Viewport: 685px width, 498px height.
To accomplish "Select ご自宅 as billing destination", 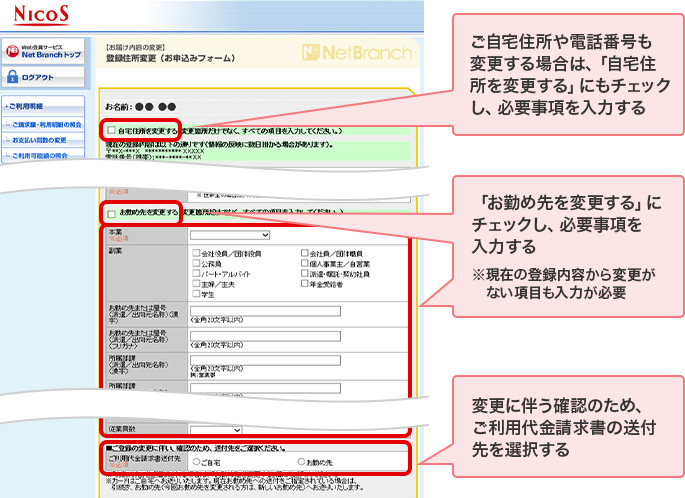I will coord(195,463).
